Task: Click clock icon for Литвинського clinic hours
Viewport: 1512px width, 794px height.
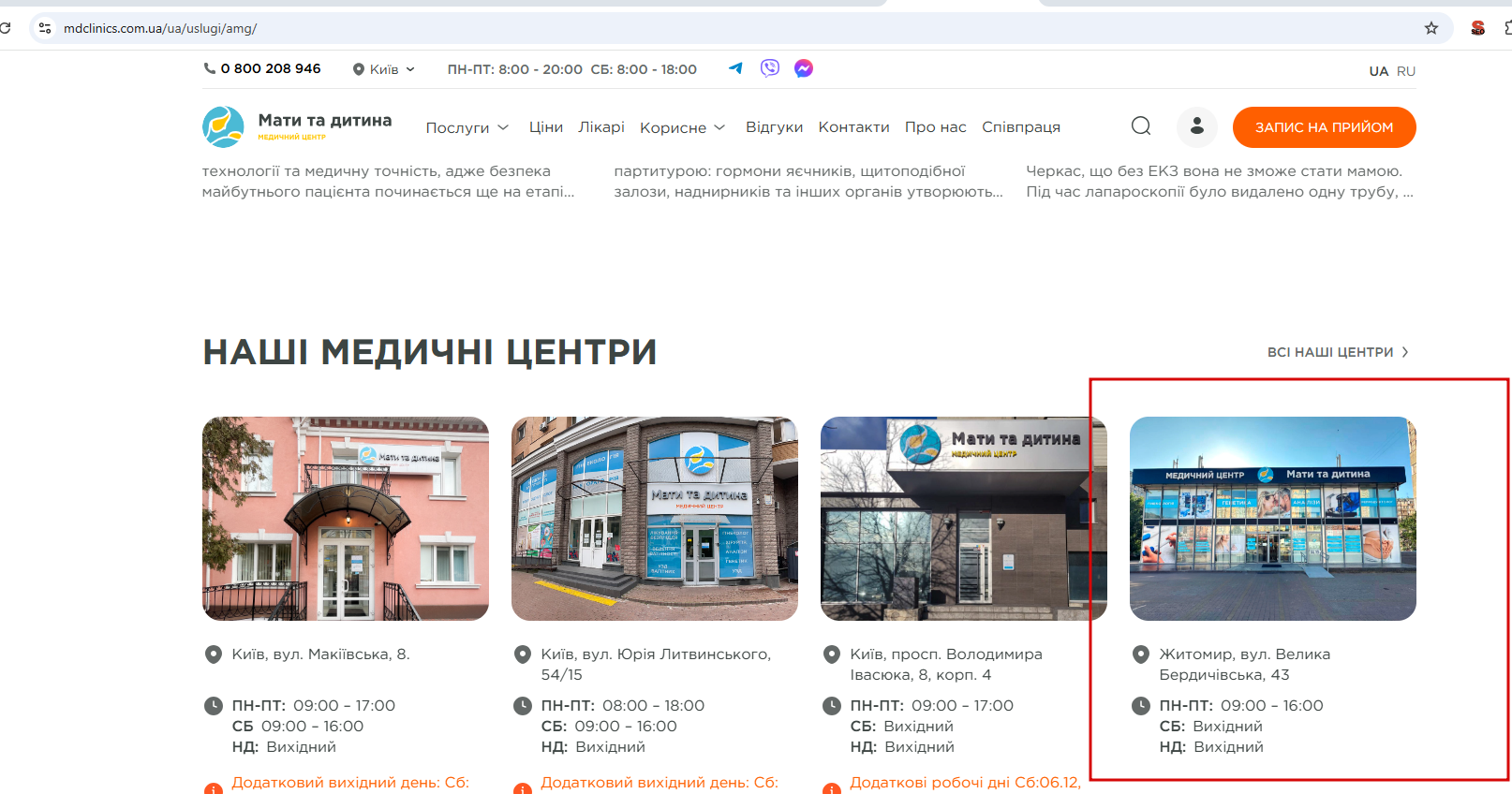Action: click(523, 706)
